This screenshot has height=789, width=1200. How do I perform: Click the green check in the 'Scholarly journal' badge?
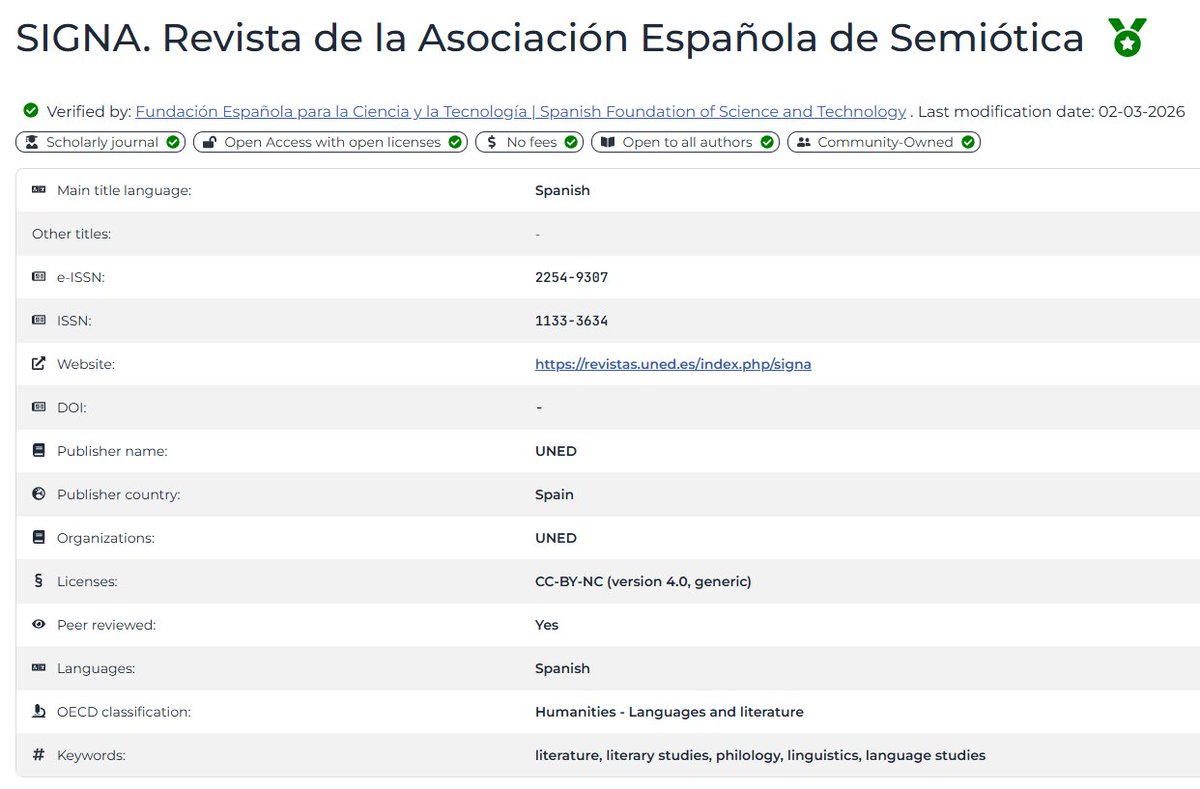pyautogui.click(x=173, y=142)
